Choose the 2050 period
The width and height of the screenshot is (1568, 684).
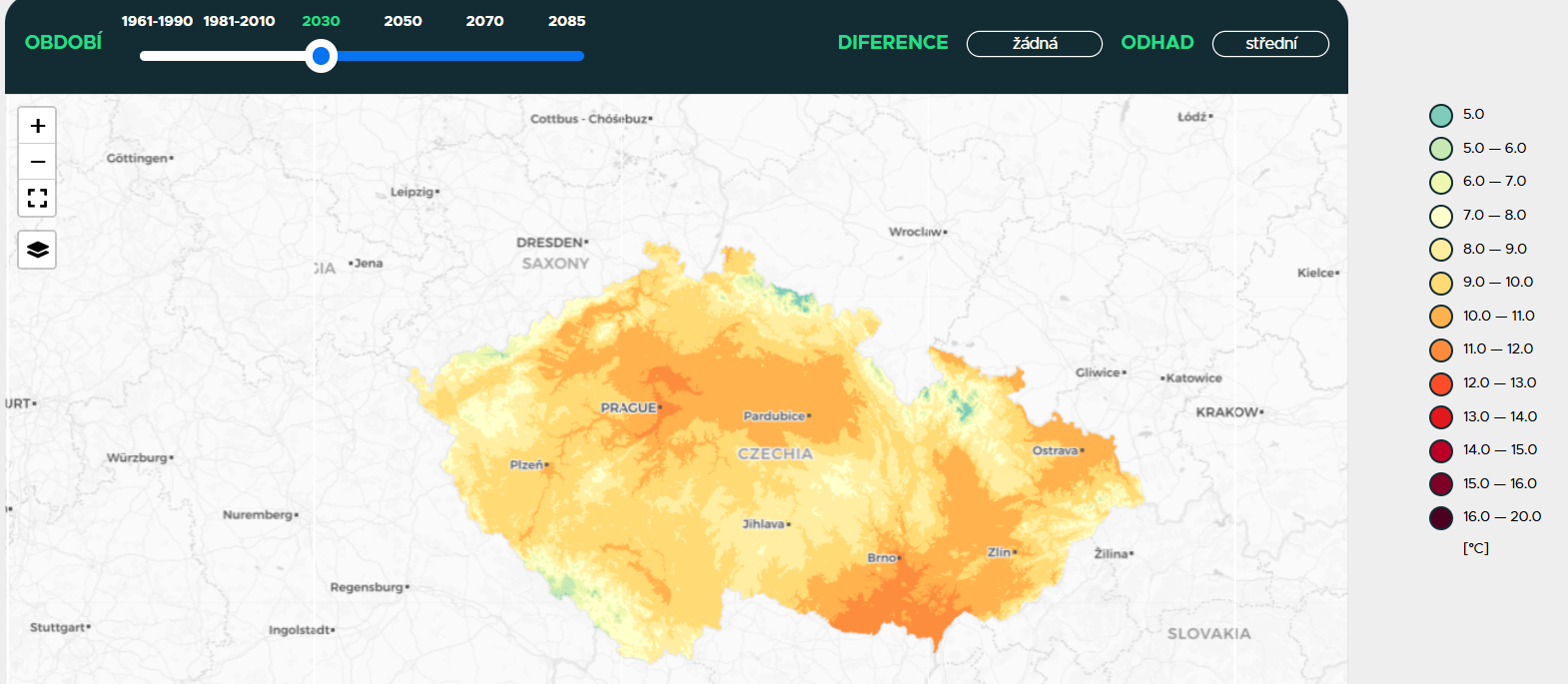pyautogui.click(x=402, y=21)
